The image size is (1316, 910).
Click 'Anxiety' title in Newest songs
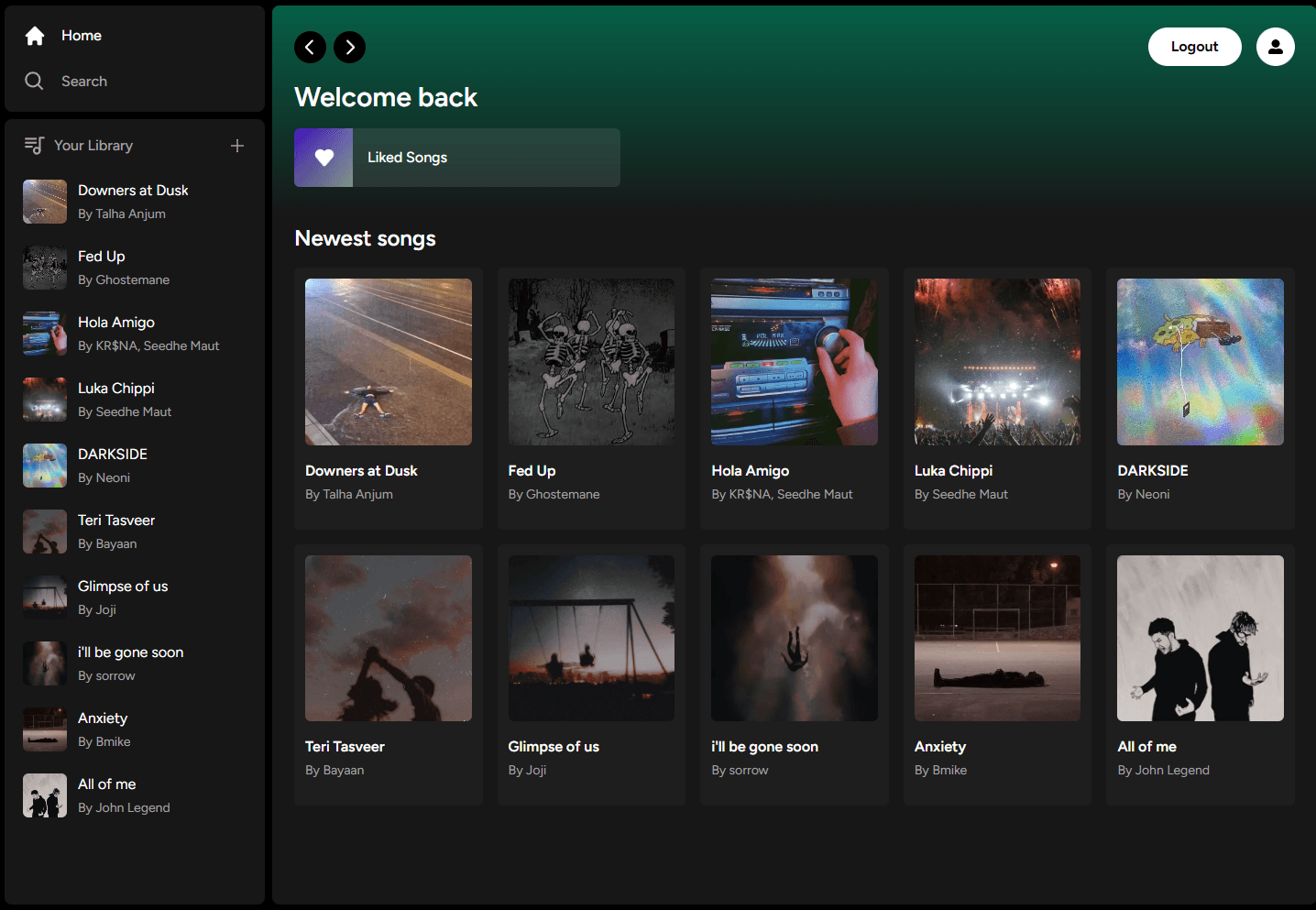click(940, 747)
